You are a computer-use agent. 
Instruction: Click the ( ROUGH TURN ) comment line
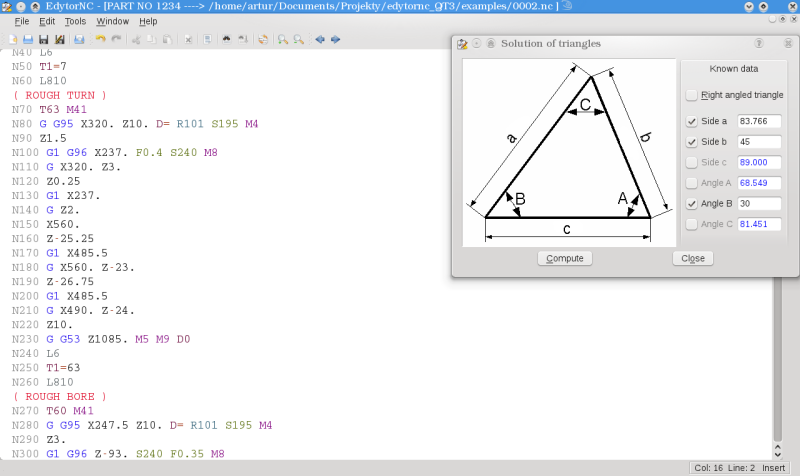pos(60,95)
